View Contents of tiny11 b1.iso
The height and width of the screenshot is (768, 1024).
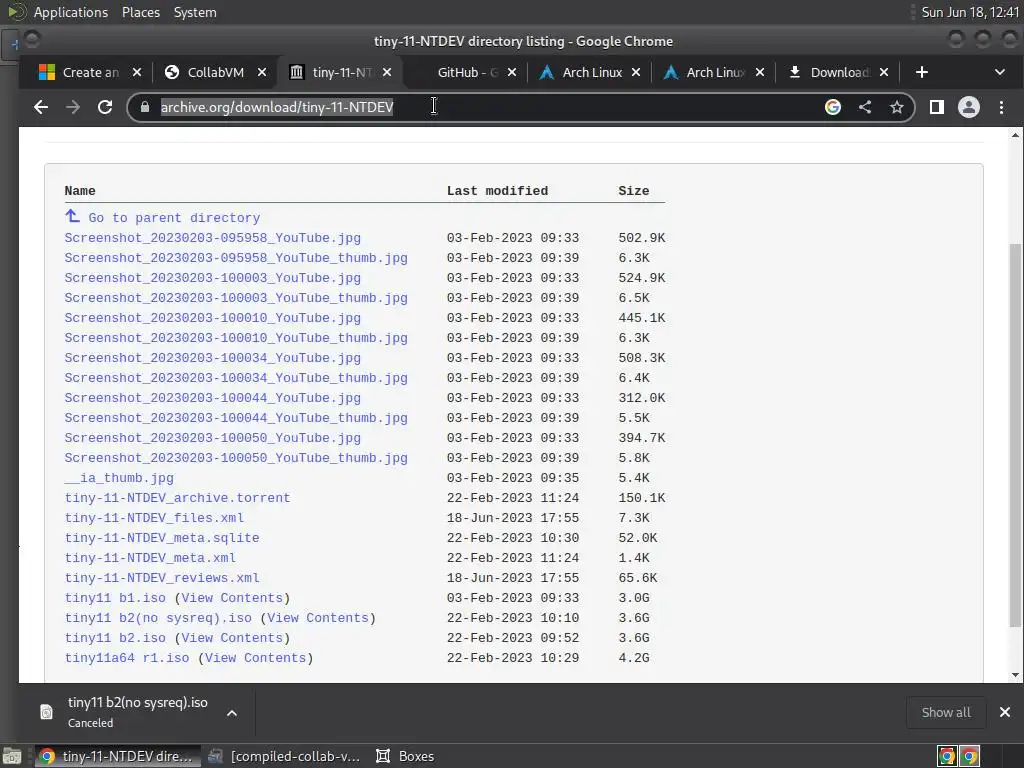[x=232, y=598]
